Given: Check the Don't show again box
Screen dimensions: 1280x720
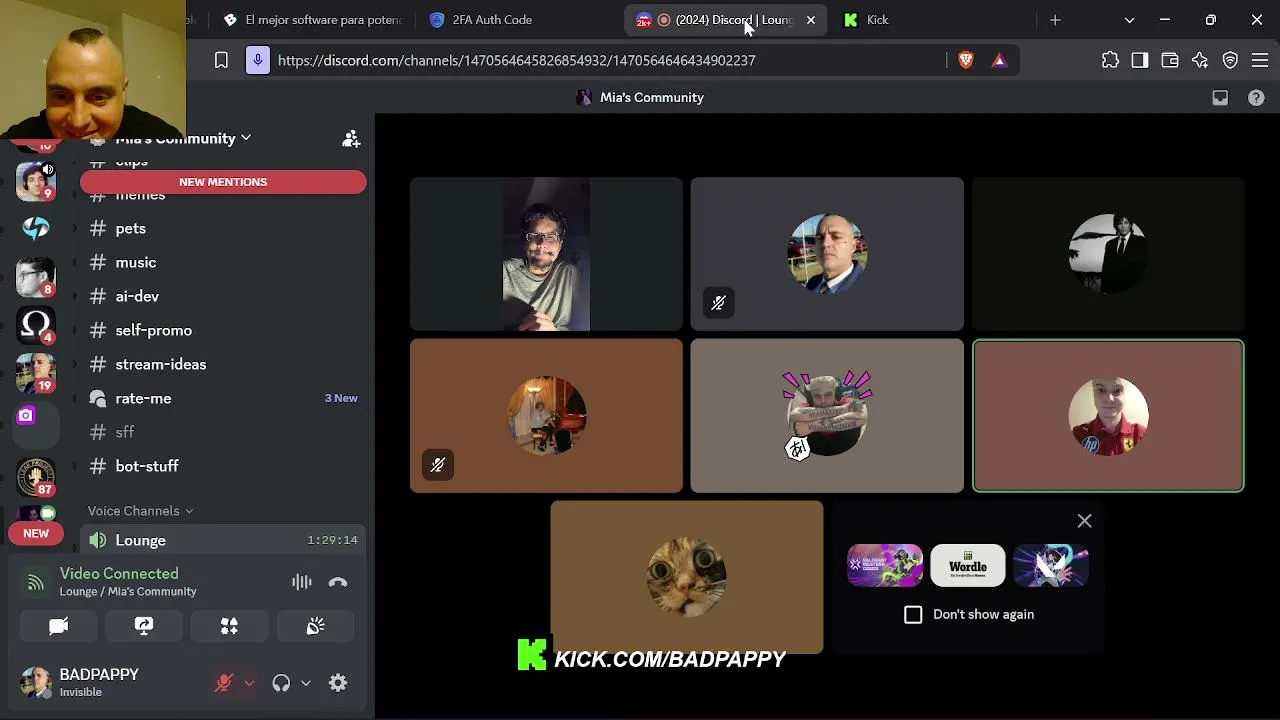Looking at the screenshot, I should tap(913, 615).
